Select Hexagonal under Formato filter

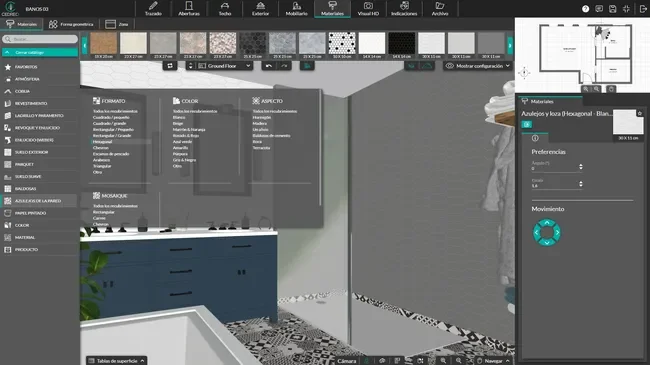click(x=102, y=141)
